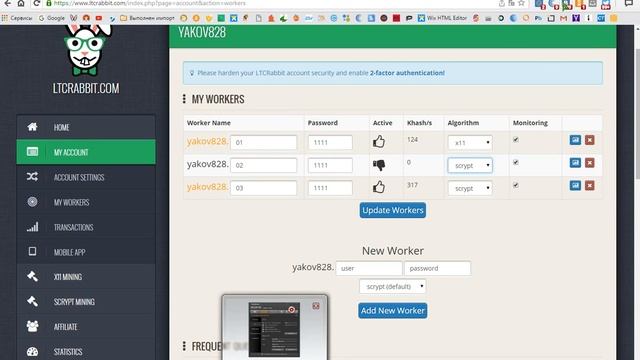This screenshot has width=640, height=360.
Task: Edit worker name field containing 01
Action: click(x=263, y=142)
